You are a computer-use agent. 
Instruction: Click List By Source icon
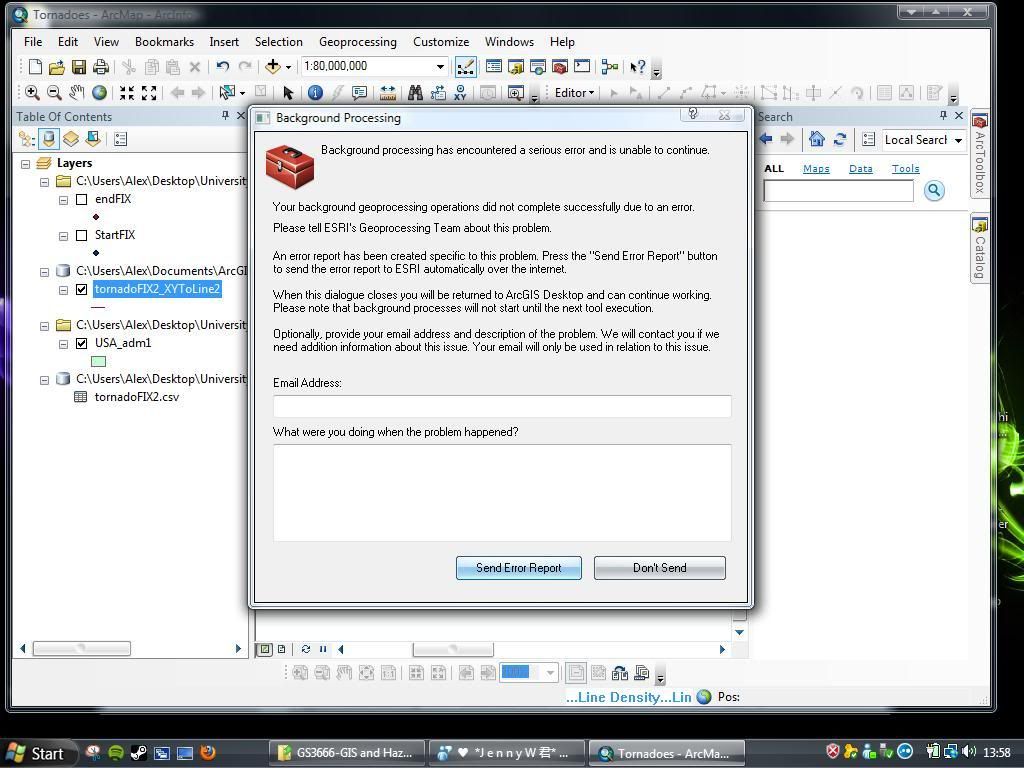click(49, 139)
